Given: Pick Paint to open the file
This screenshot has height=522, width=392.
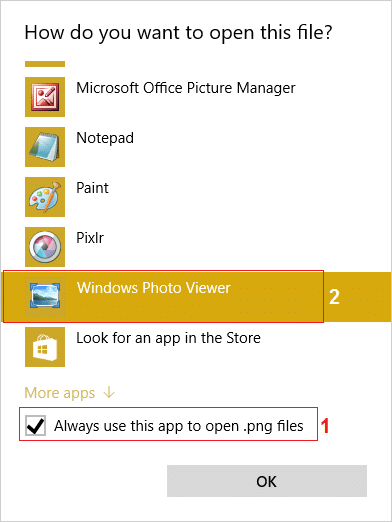Looking at the screenshot, I should point(92,188).
